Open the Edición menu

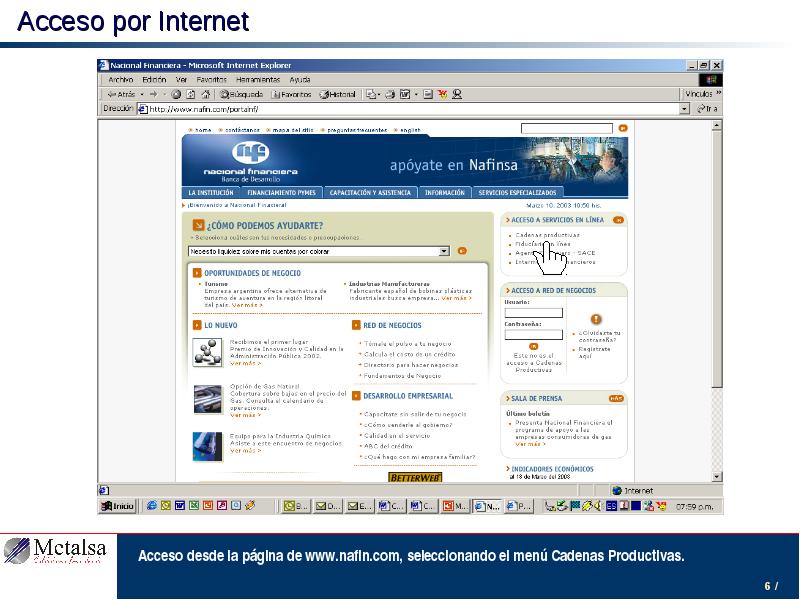click(x=154, y=80)
